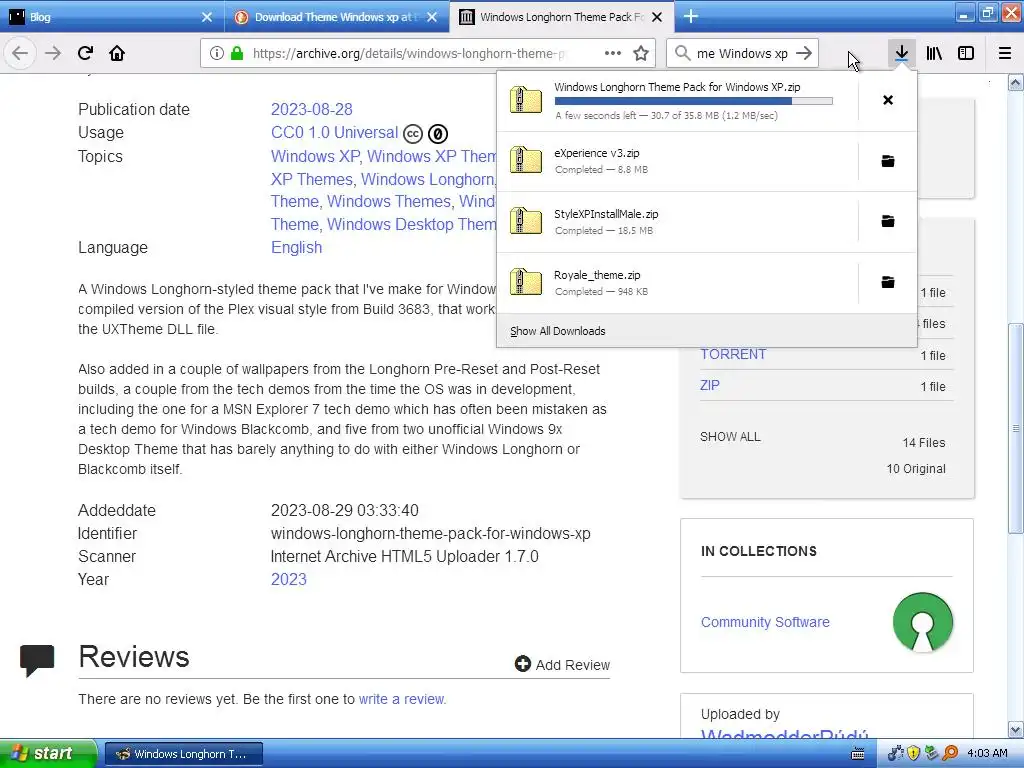This screenshot has height=768, width=1024.
Task: Show sidebars toolbar button
Action: tap(966, 53)
